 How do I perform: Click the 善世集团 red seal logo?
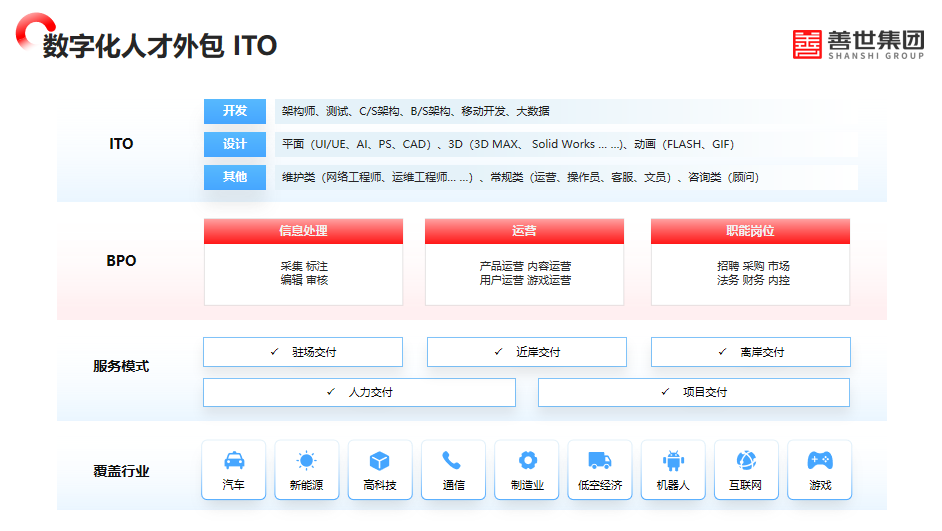[807, 44]
